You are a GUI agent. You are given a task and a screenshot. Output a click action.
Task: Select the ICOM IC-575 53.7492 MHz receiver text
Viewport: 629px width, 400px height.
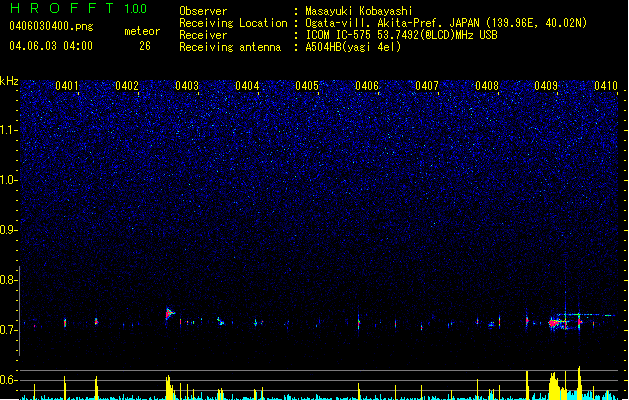tap(402, 35)
